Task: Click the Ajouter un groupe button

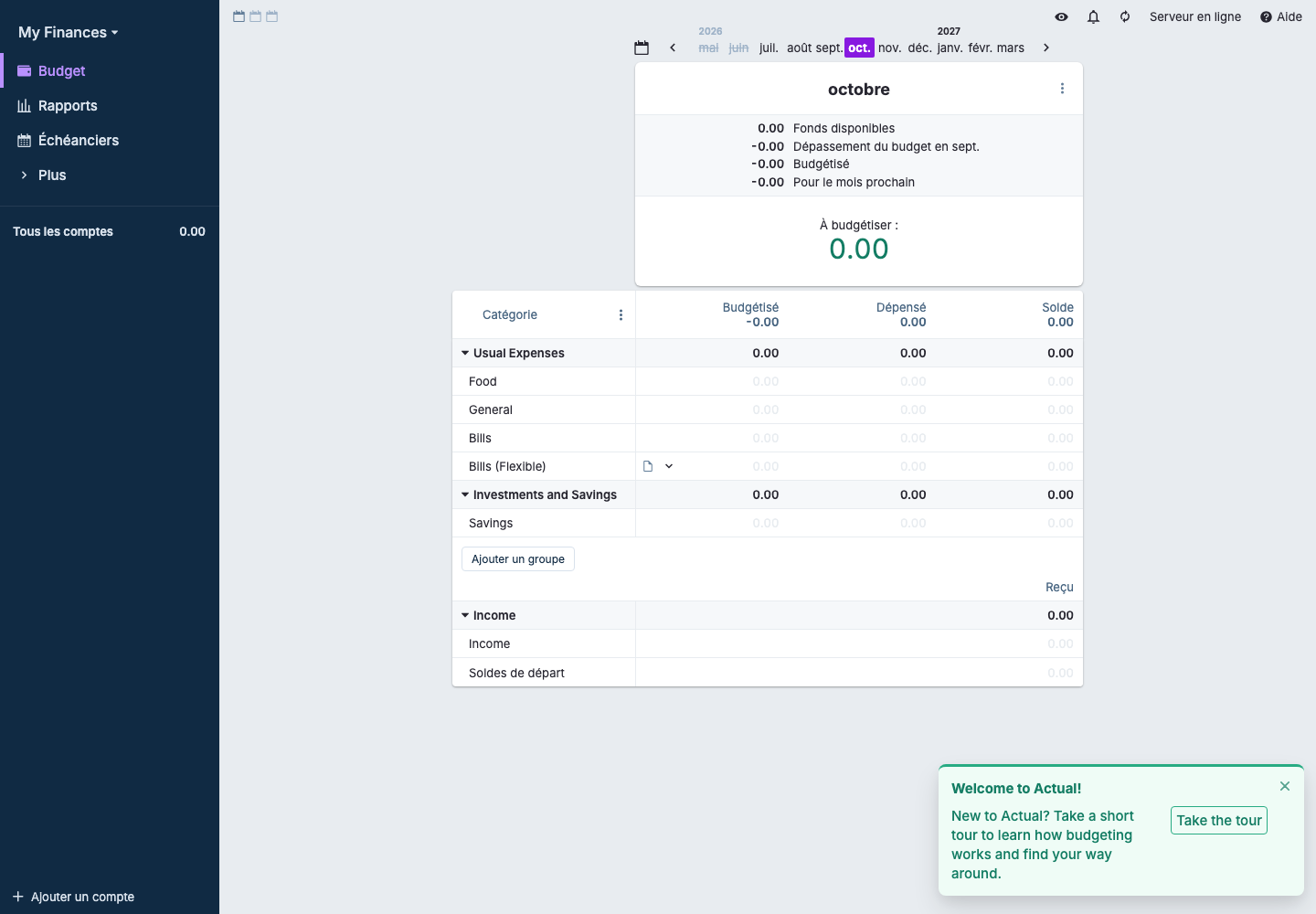Action: [518, 559]
